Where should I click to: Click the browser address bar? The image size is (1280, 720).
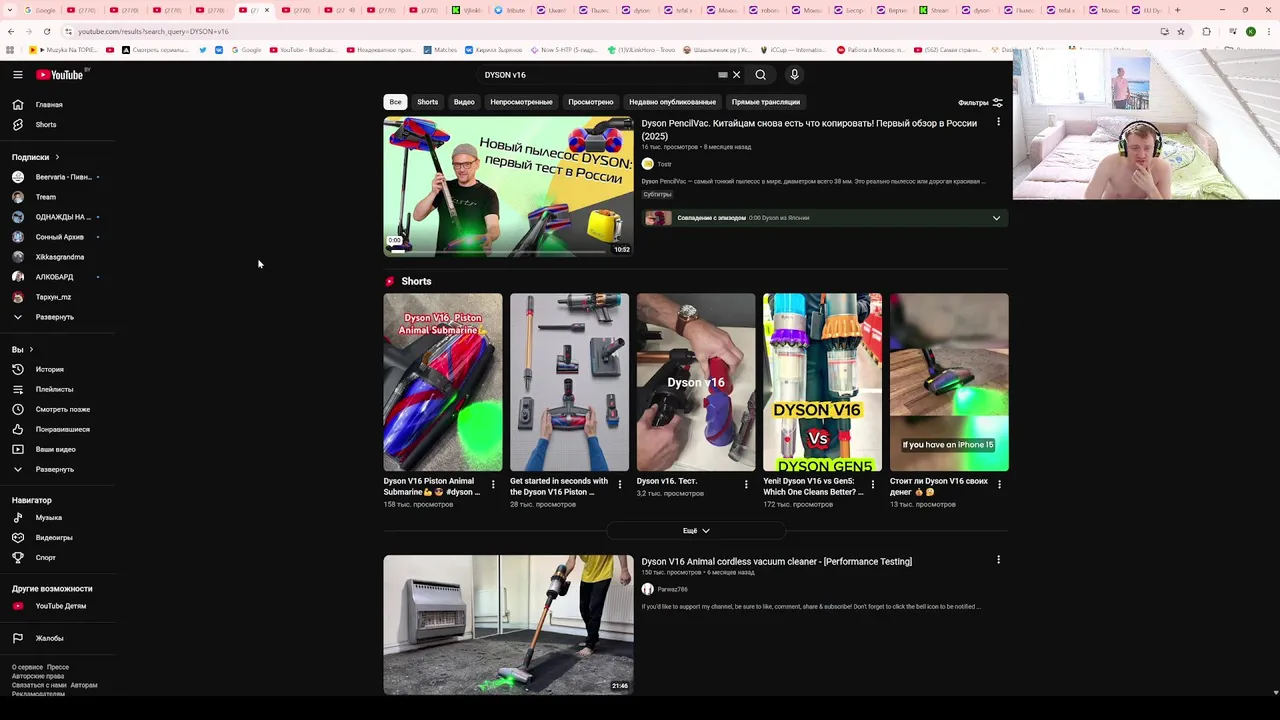(x=600, y=31)
